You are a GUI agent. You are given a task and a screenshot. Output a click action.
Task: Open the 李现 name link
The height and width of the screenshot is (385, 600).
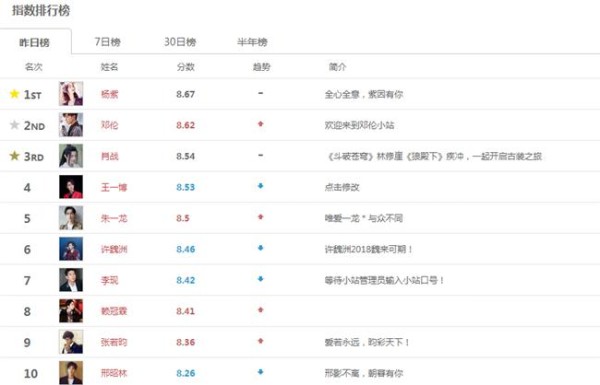click(x=109, y=280)
